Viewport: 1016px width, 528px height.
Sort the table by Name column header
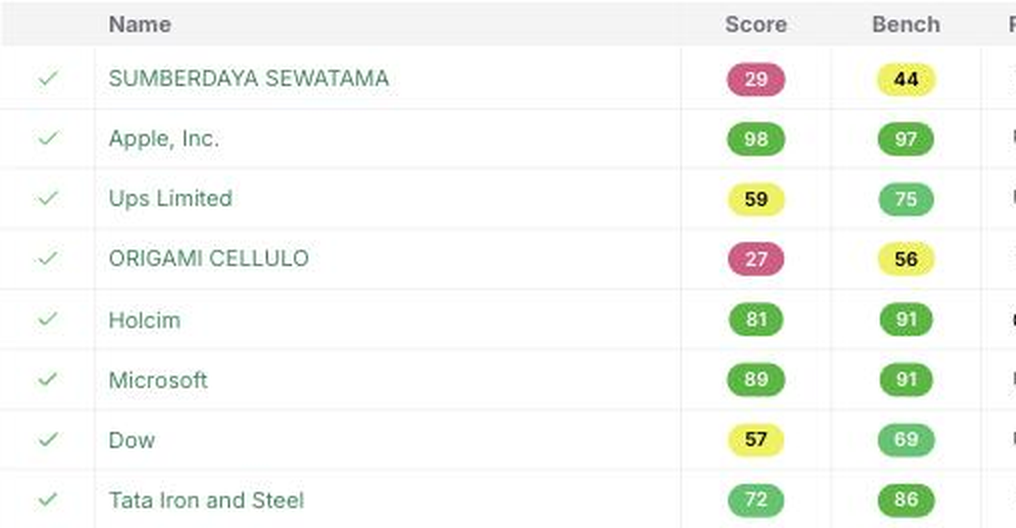tap(140, 25)
